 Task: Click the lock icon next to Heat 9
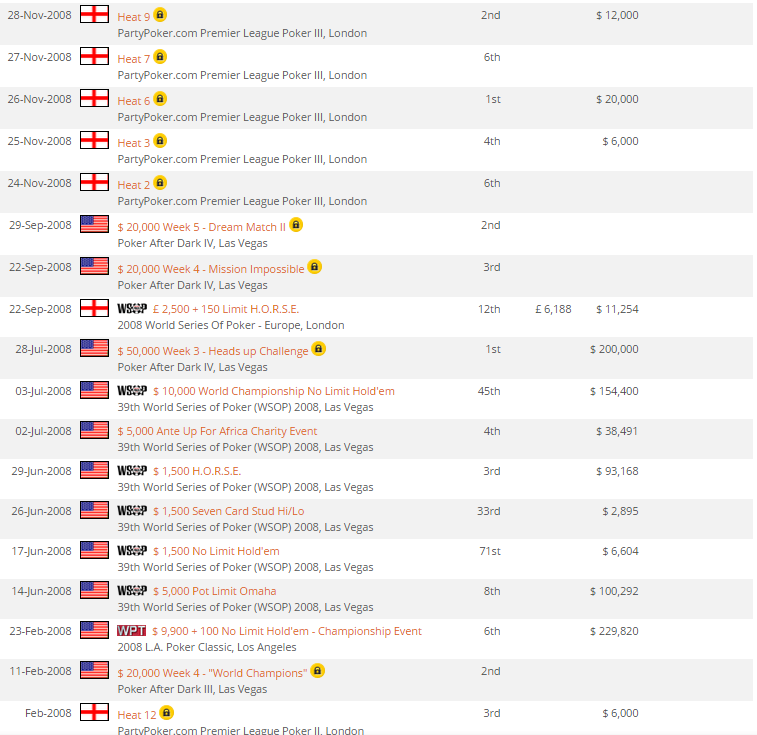(160, 15)
